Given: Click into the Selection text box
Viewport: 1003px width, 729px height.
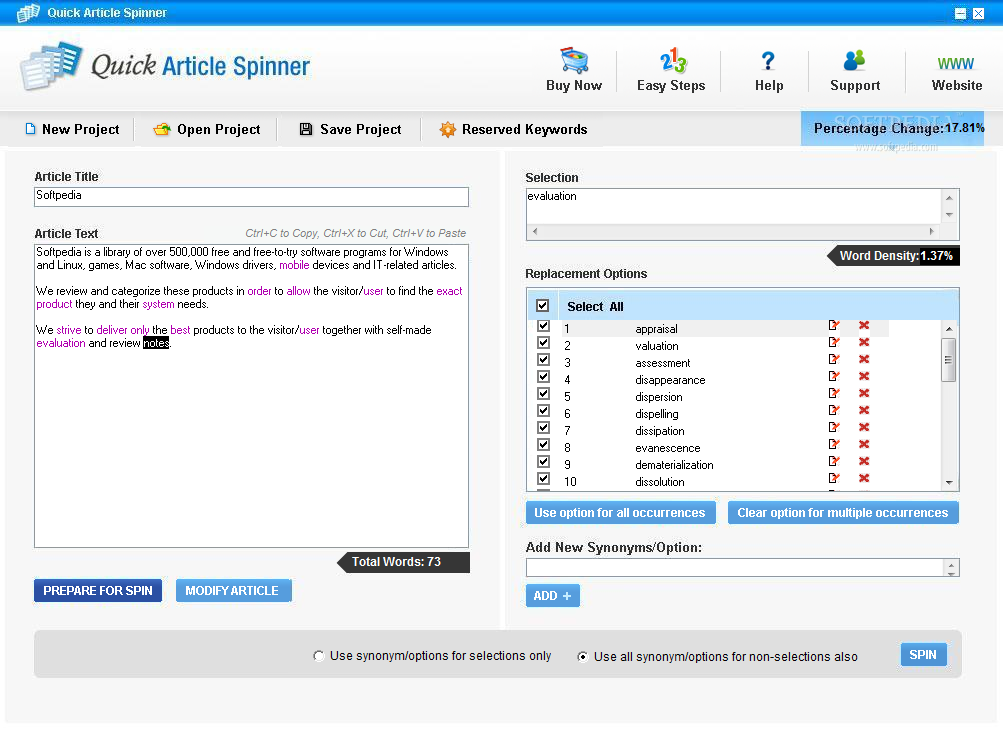Looking at the screenshot, I should coord(734,206).
